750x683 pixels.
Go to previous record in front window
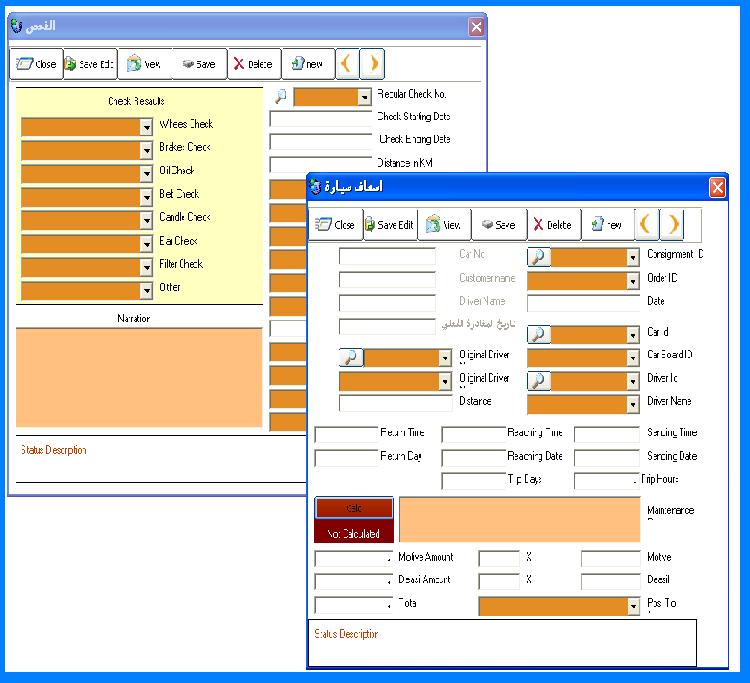(646, 224)
